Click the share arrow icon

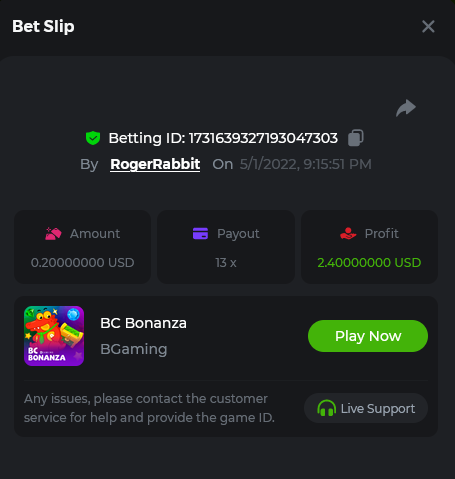406,108
